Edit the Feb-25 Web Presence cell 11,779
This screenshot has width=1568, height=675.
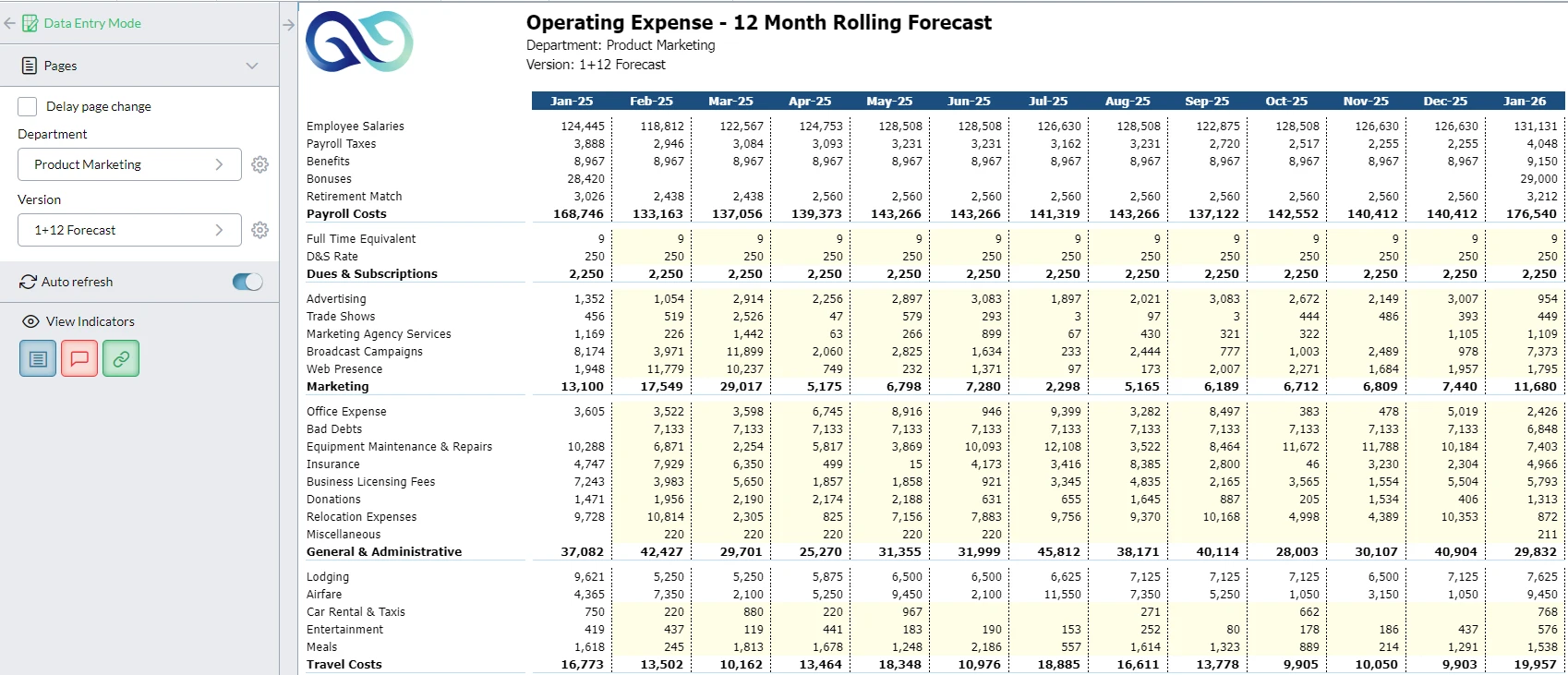coord(651,368)
